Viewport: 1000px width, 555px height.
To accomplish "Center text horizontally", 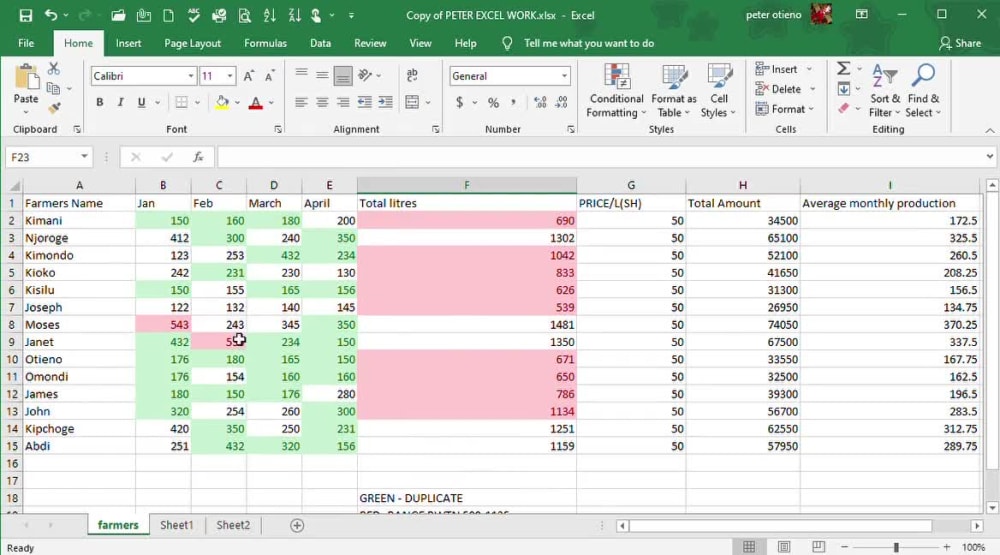I will 322,102.
